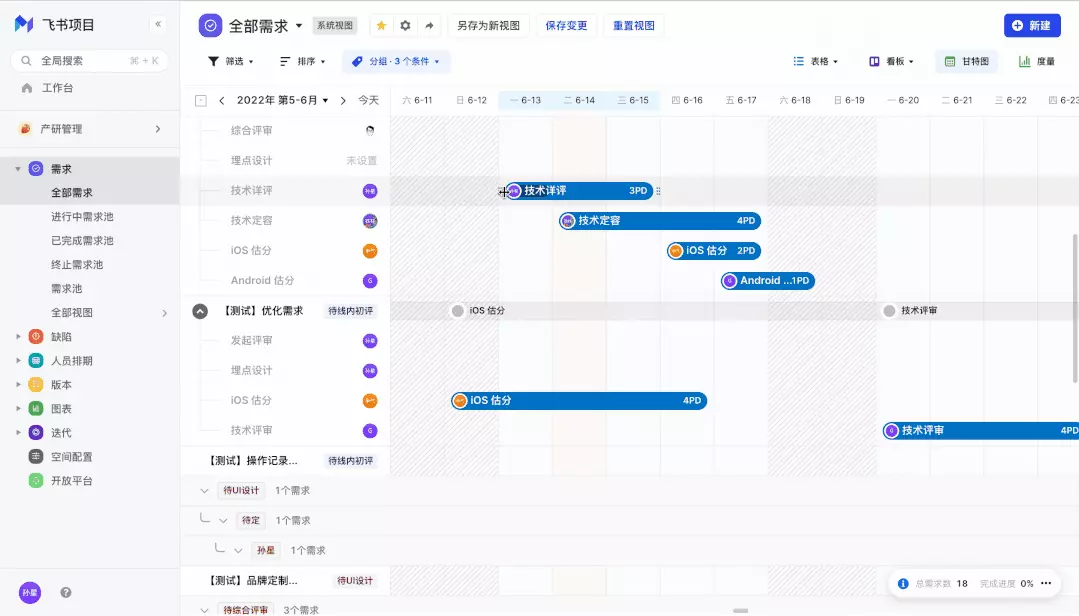Click the share arrow icon
The height and width of the screenshot is (616, 1079).
click(x=429, y=26)
